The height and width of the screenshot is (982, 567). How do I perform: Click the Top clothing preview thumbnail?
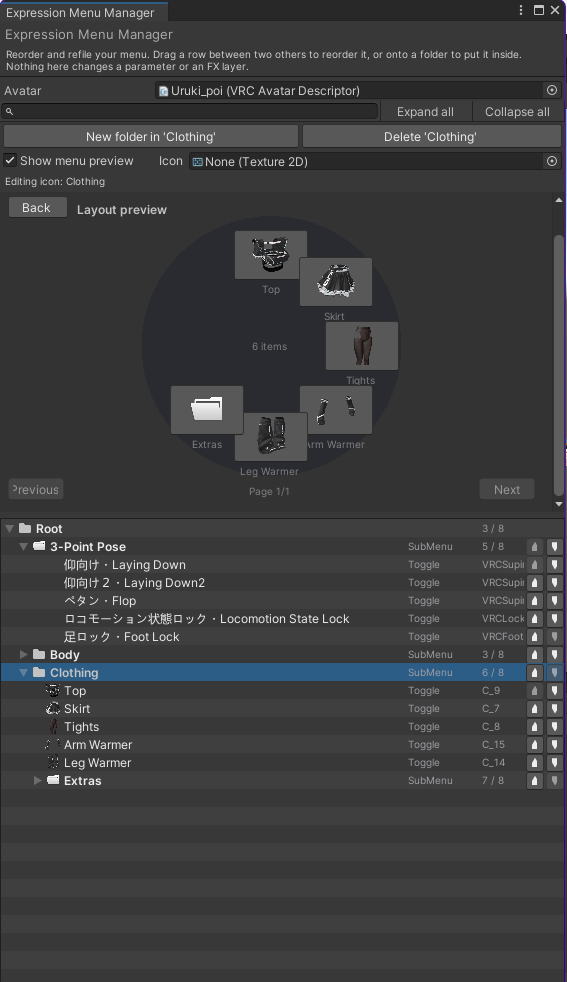(x=271, y=255)
